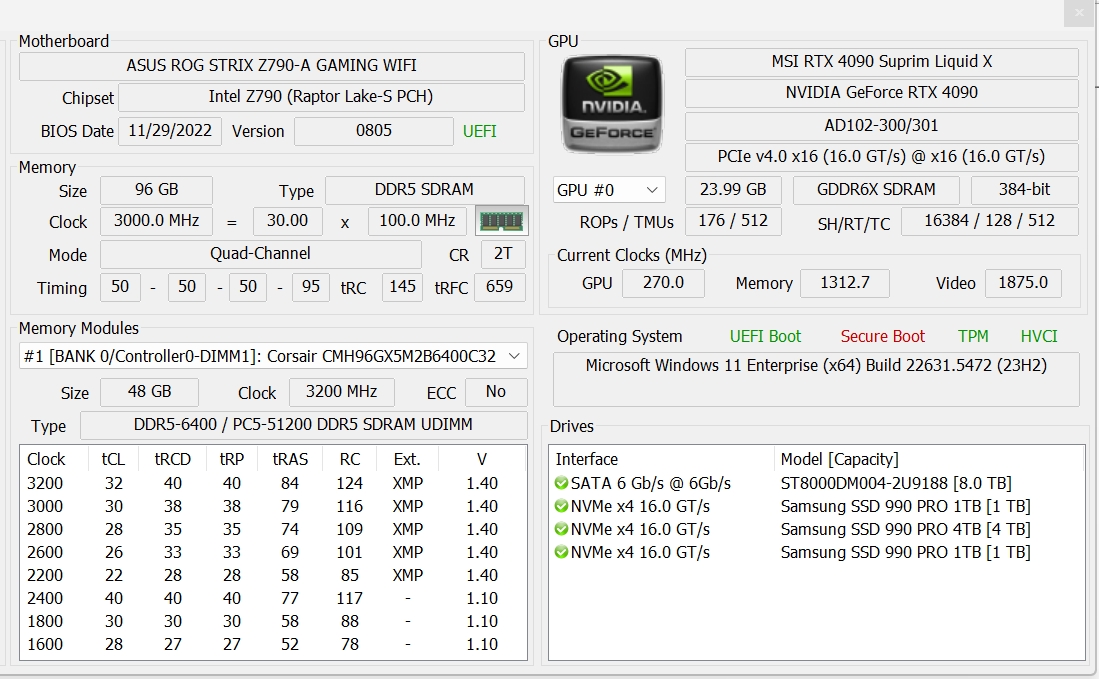Click the GDDR6X SDRAM field
The image size is (1099, 679).
(876, 190)
